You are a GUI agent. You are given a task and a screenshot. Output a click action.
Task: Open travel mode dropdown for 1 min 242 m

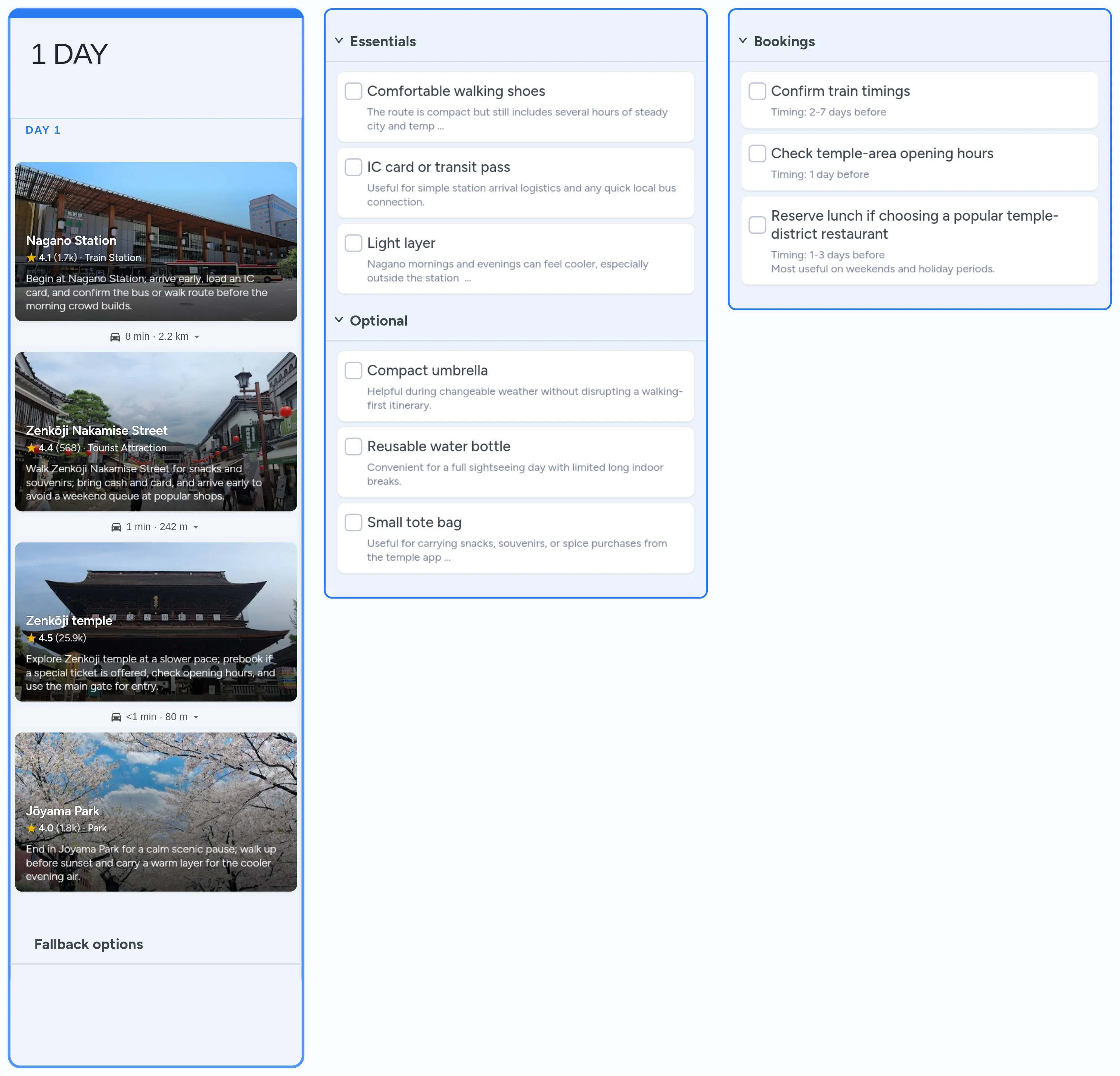(195, 527)
